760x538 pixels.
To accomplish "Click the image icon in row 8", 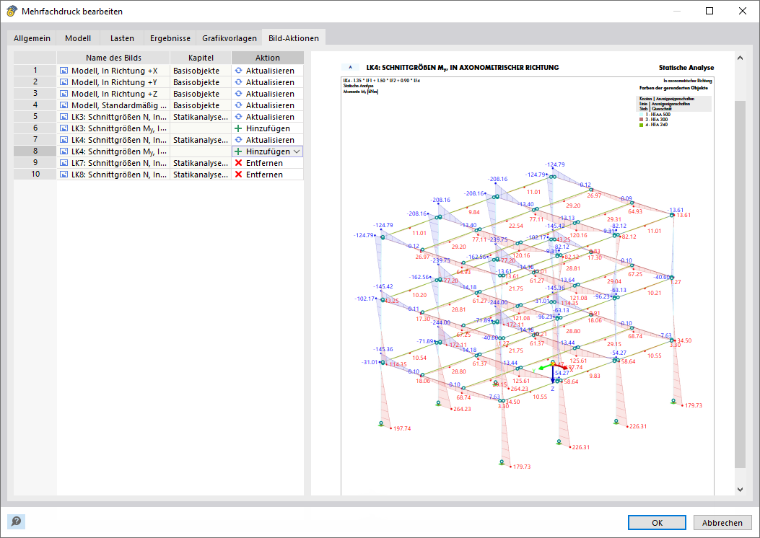I will pos(63,151).
